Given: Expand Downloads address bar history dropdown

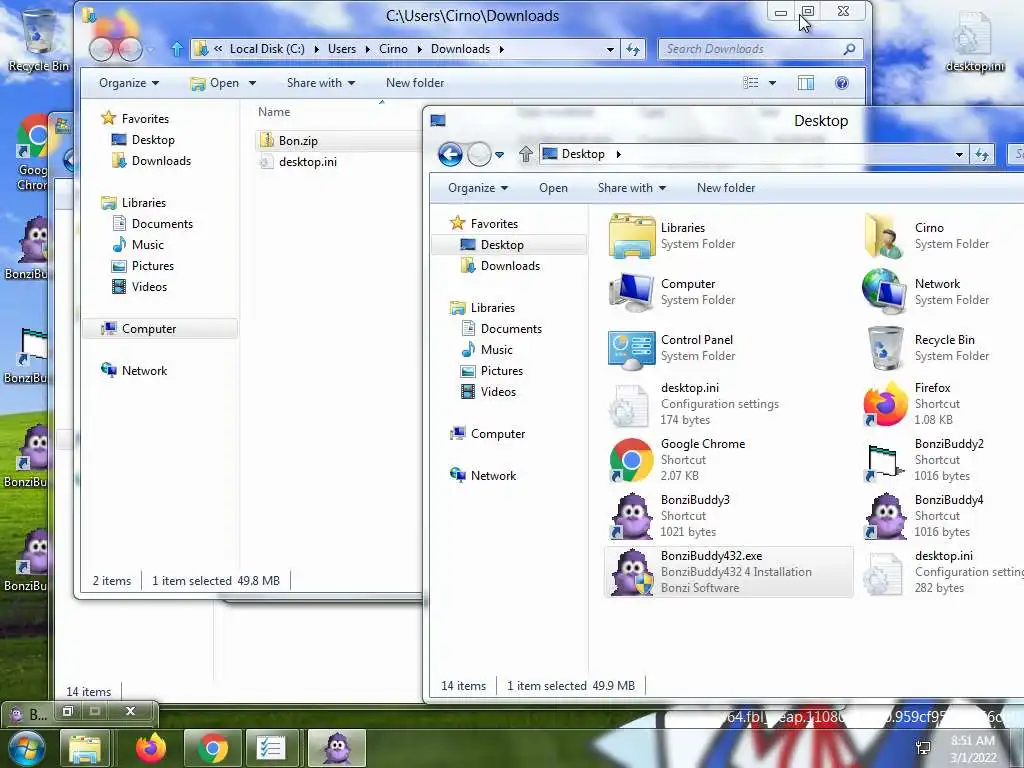Looking at the screenshot, I should tap(610, 49).
